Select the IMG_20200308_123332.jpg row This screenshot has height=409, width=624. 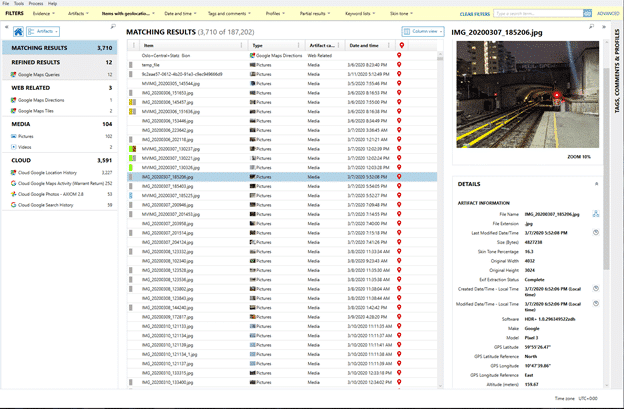click(x=282, y=251)
